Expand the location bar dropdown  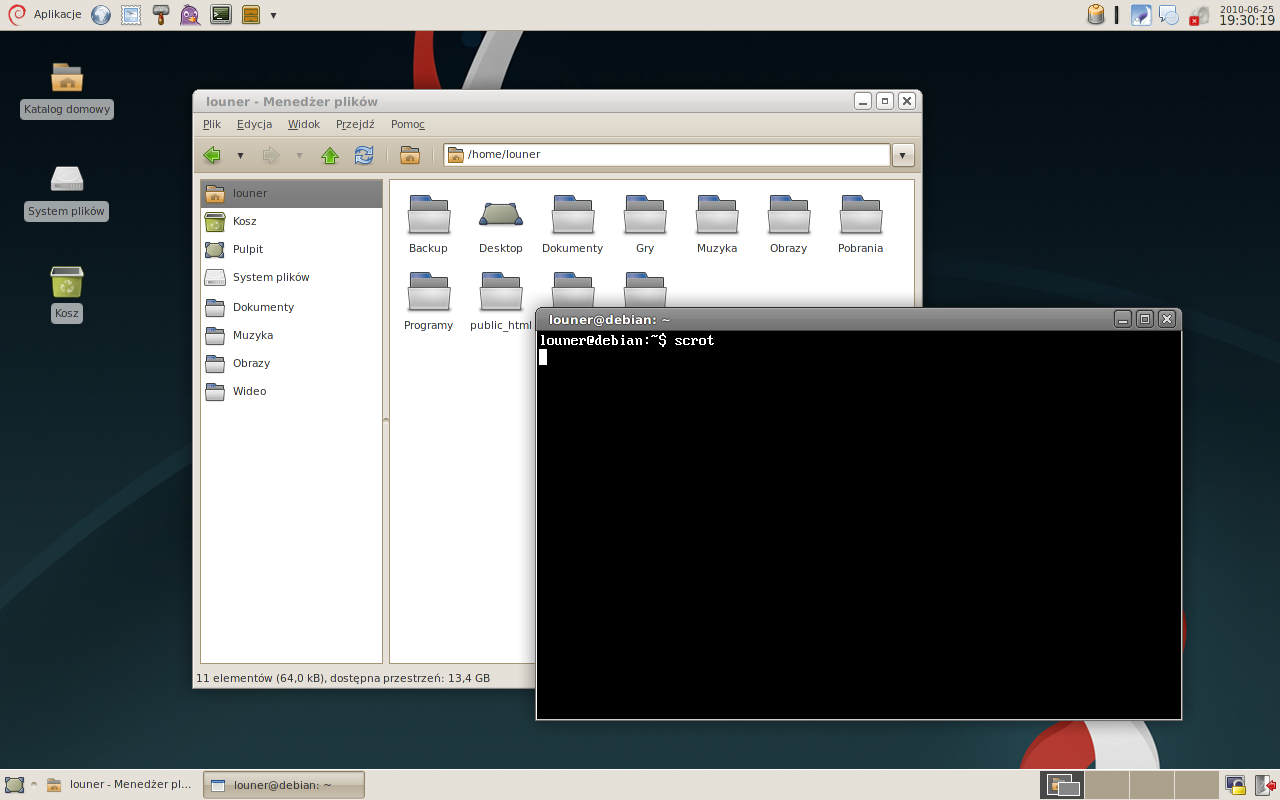point(903,155)
